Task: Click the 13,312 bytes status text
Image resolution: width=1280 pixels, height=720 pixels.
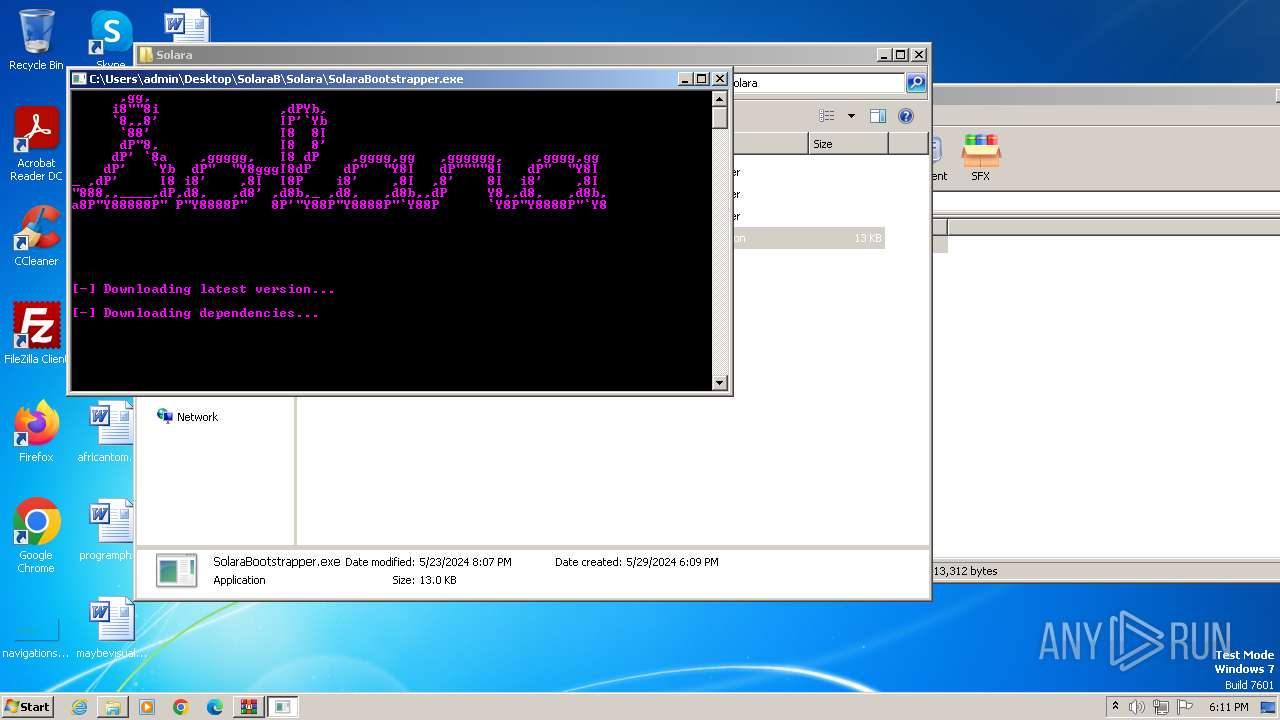Action: (x=965, y=571)
